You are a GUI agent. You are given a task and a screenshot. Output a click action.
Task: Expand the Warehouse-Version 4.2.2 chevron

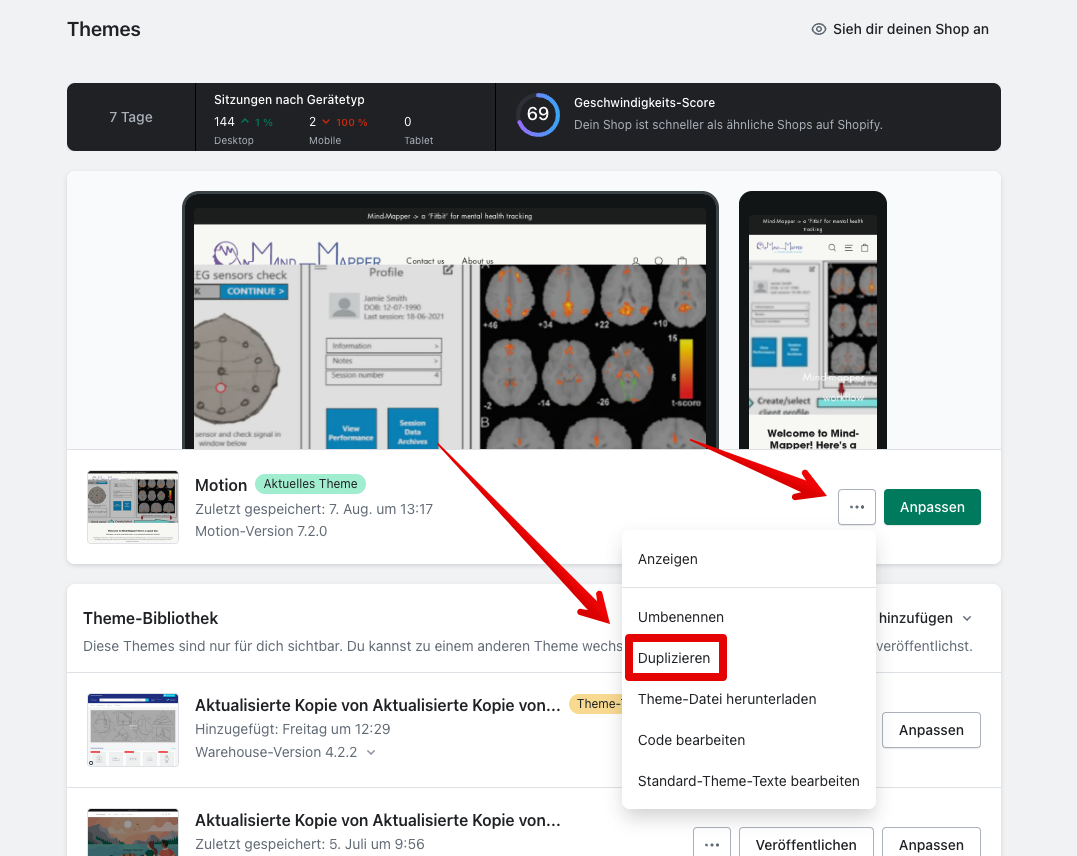tap(371, 752)
